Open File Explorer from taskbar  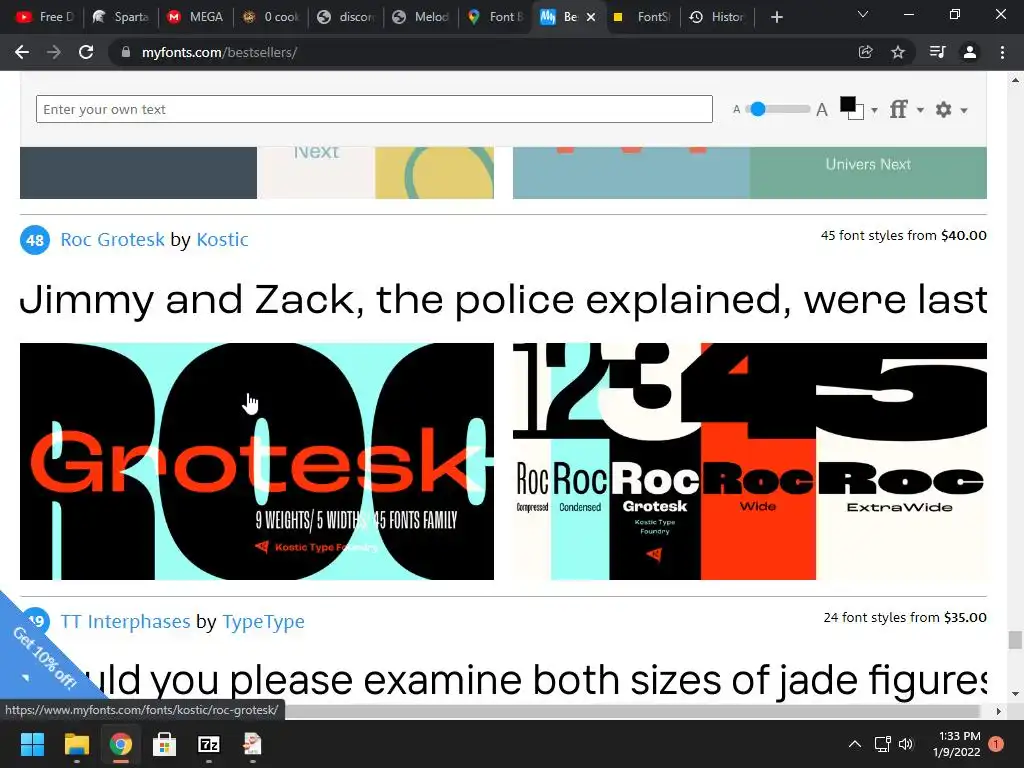tap(76, 744)
